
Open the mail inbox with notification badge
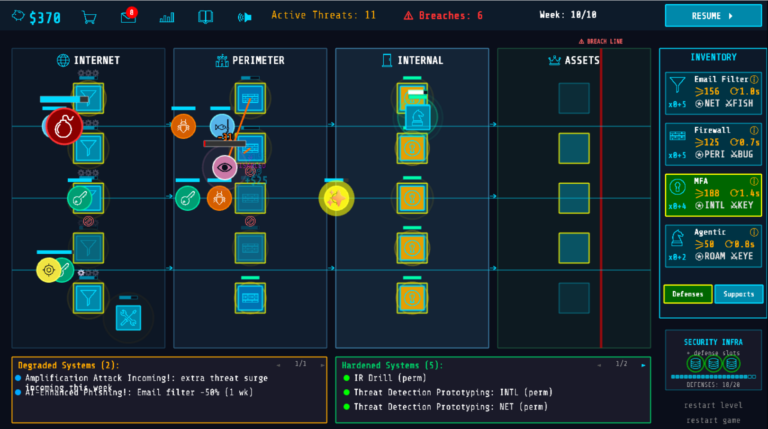[x=129, y=16]
